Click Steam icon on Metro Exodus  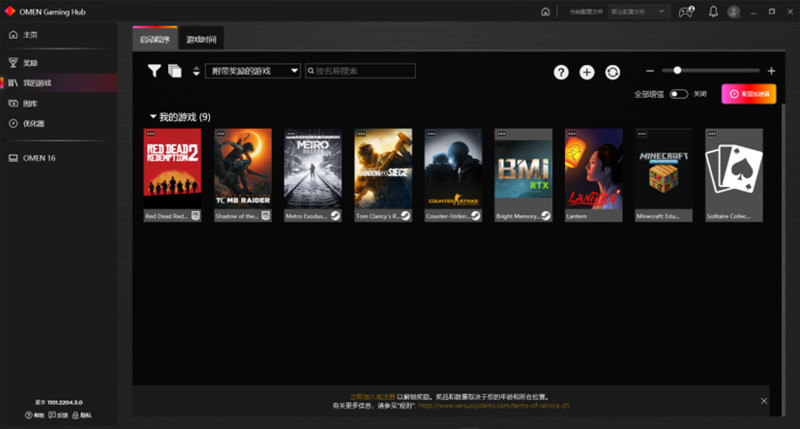click(335, 216)
